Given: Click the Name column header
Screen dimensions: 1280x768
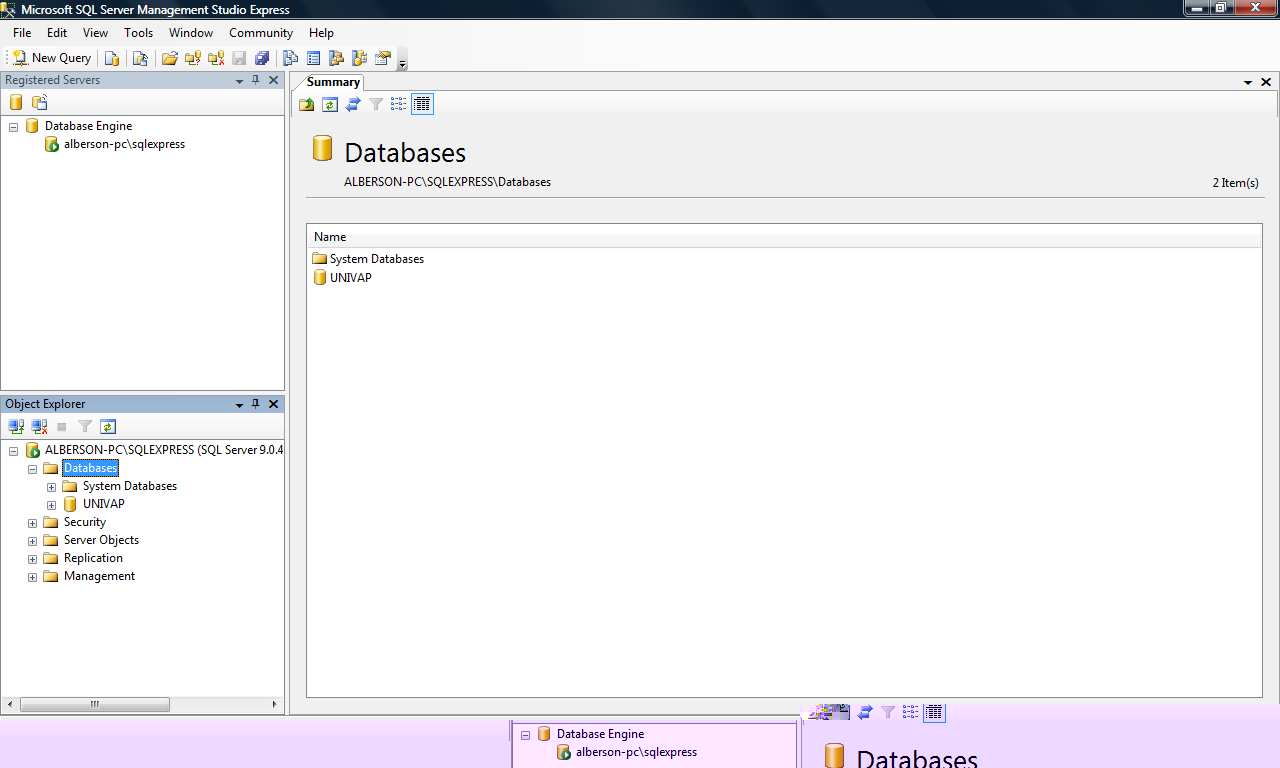Looking at the screenshot, I should tap(784, 237).
